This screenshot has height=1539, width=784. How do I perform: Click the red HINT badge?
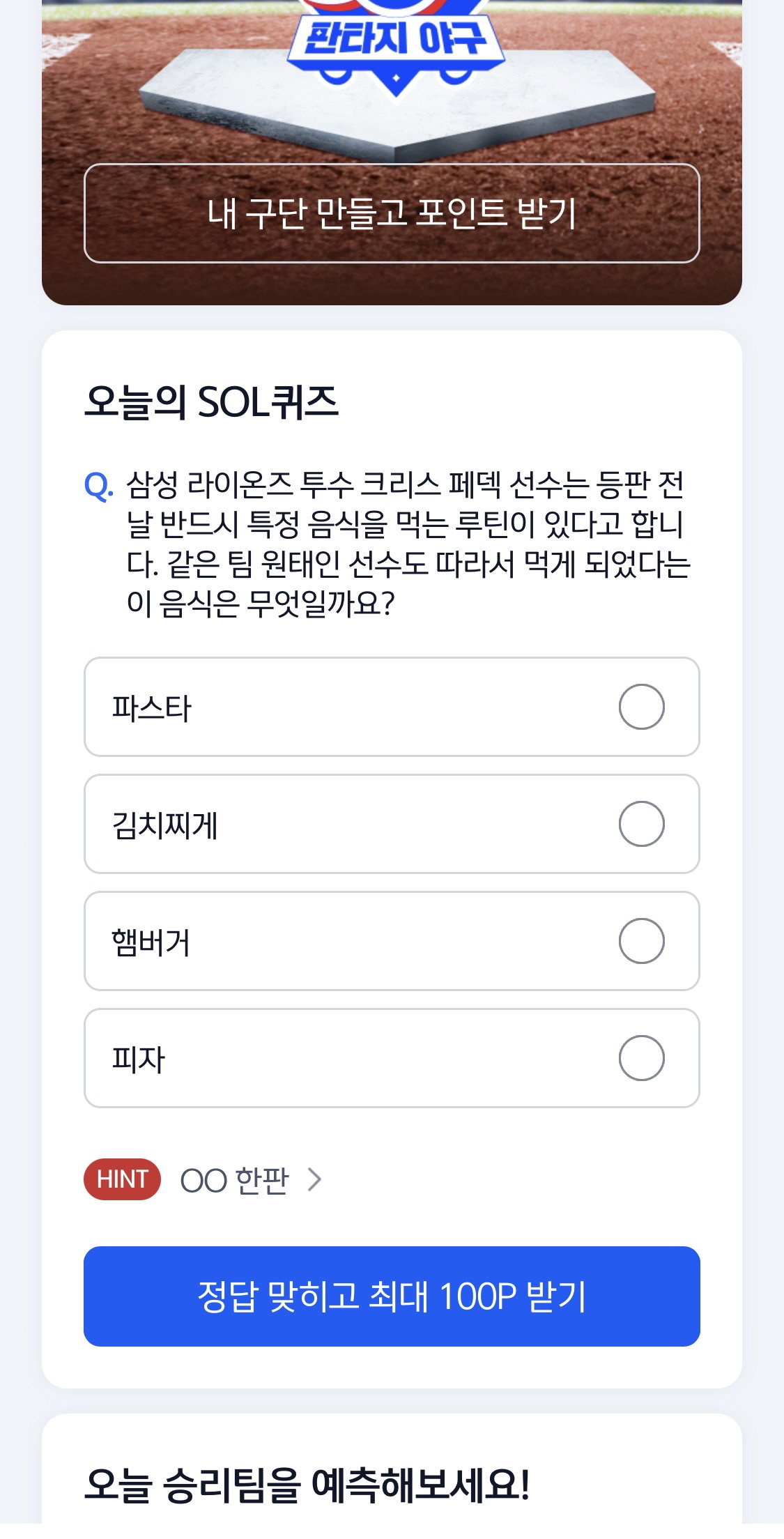pyautogui.click(x=122, y=1179)
